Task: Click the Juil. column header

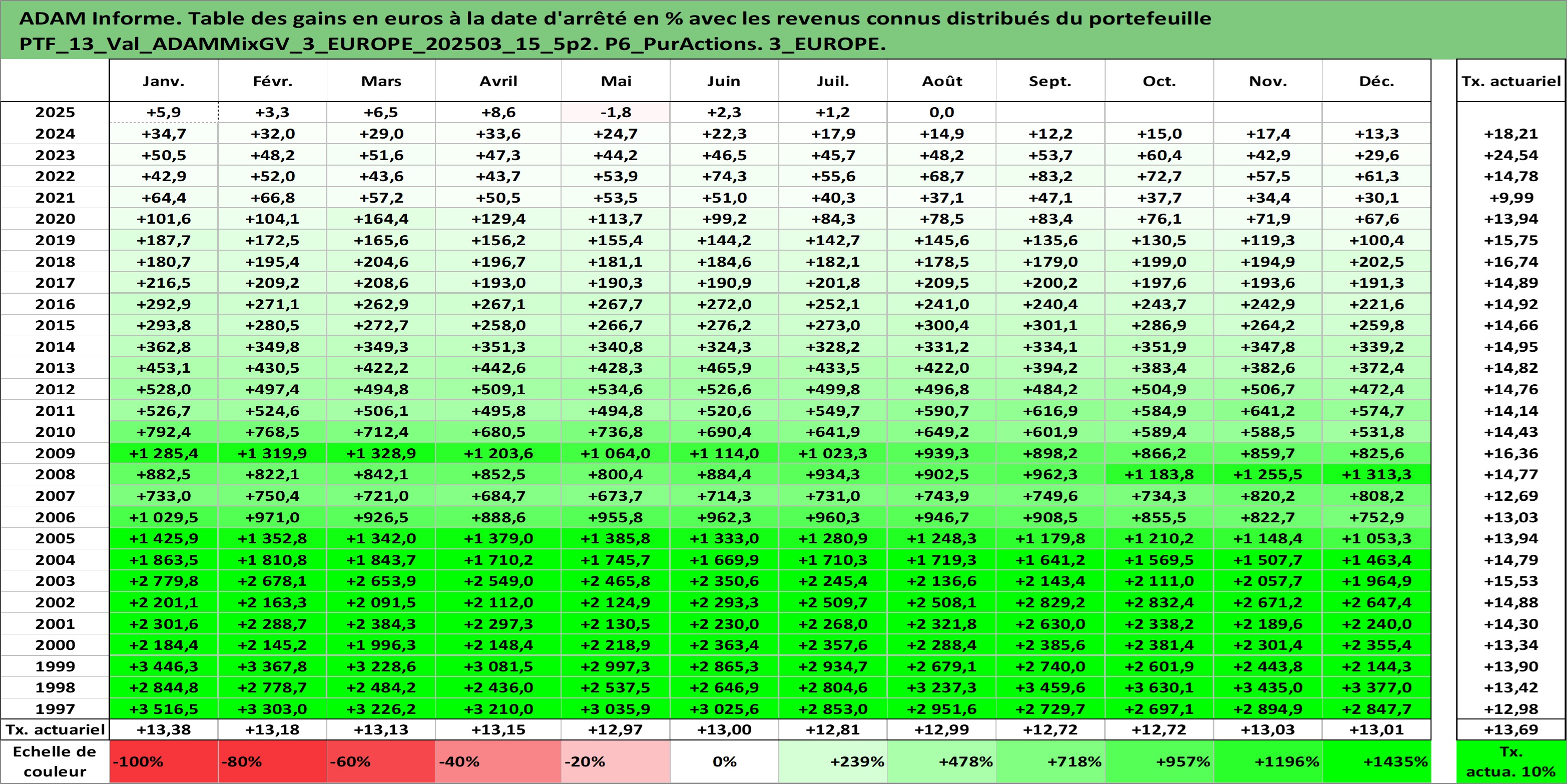Action: coord(833,81)
